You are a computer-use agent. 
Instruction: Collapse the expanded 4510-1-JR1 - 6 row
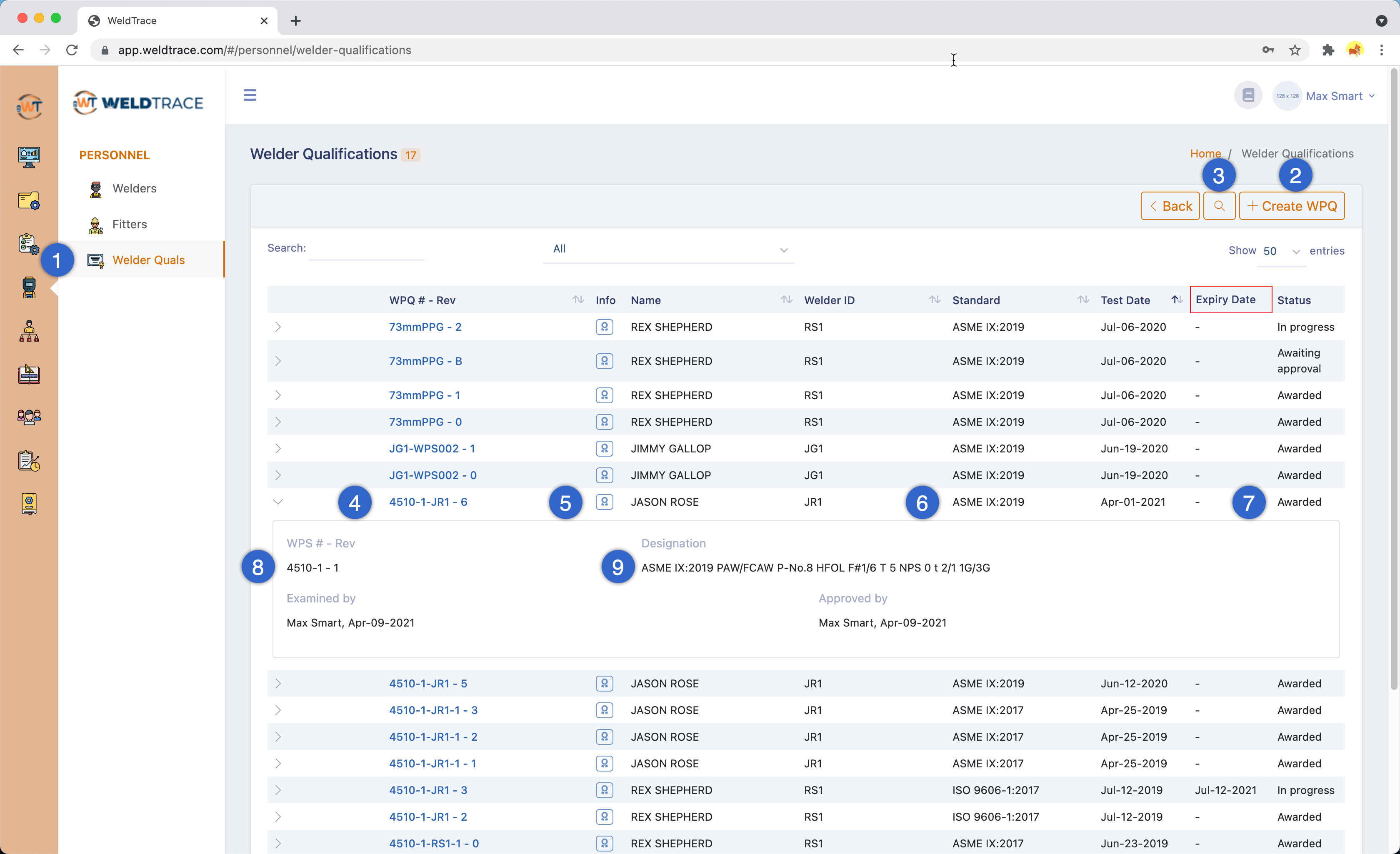point(278,502)
